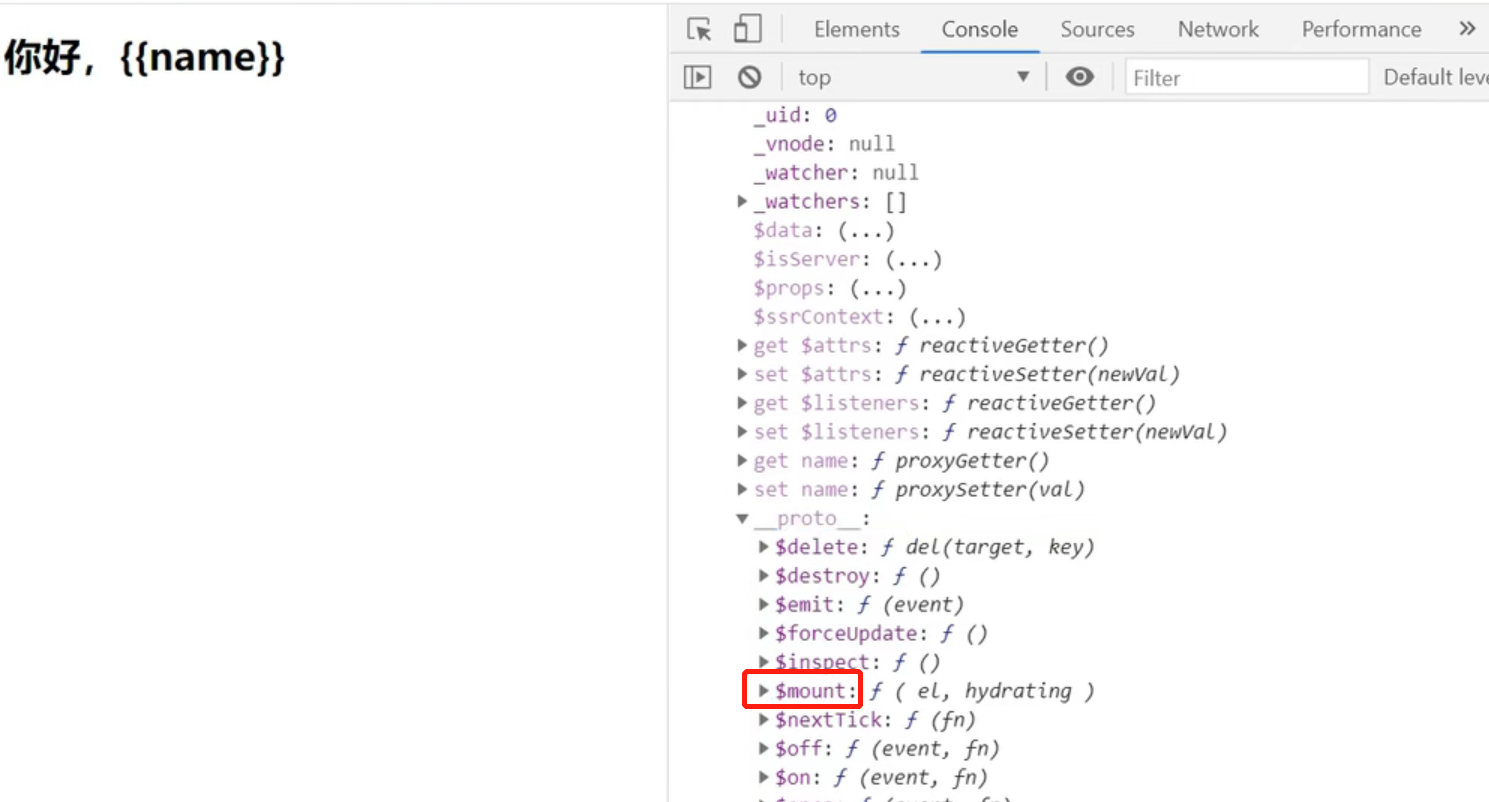This screenshot has width=1489, height=802.
Task: Collapse the __proto__ object
Action: coord(743,518)
